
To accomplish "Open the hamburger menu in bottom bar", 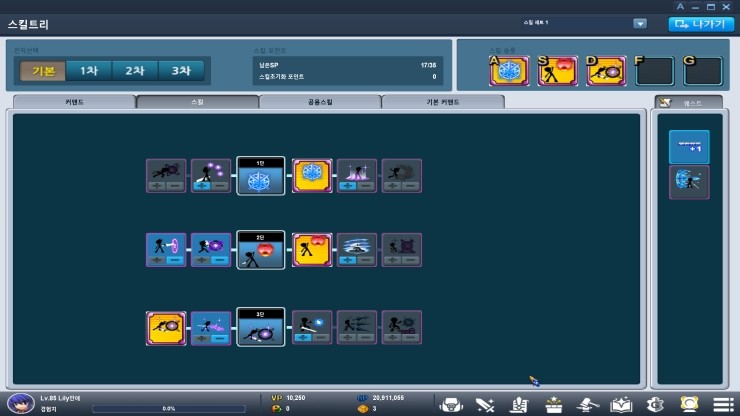I will (x=722, y=404).
